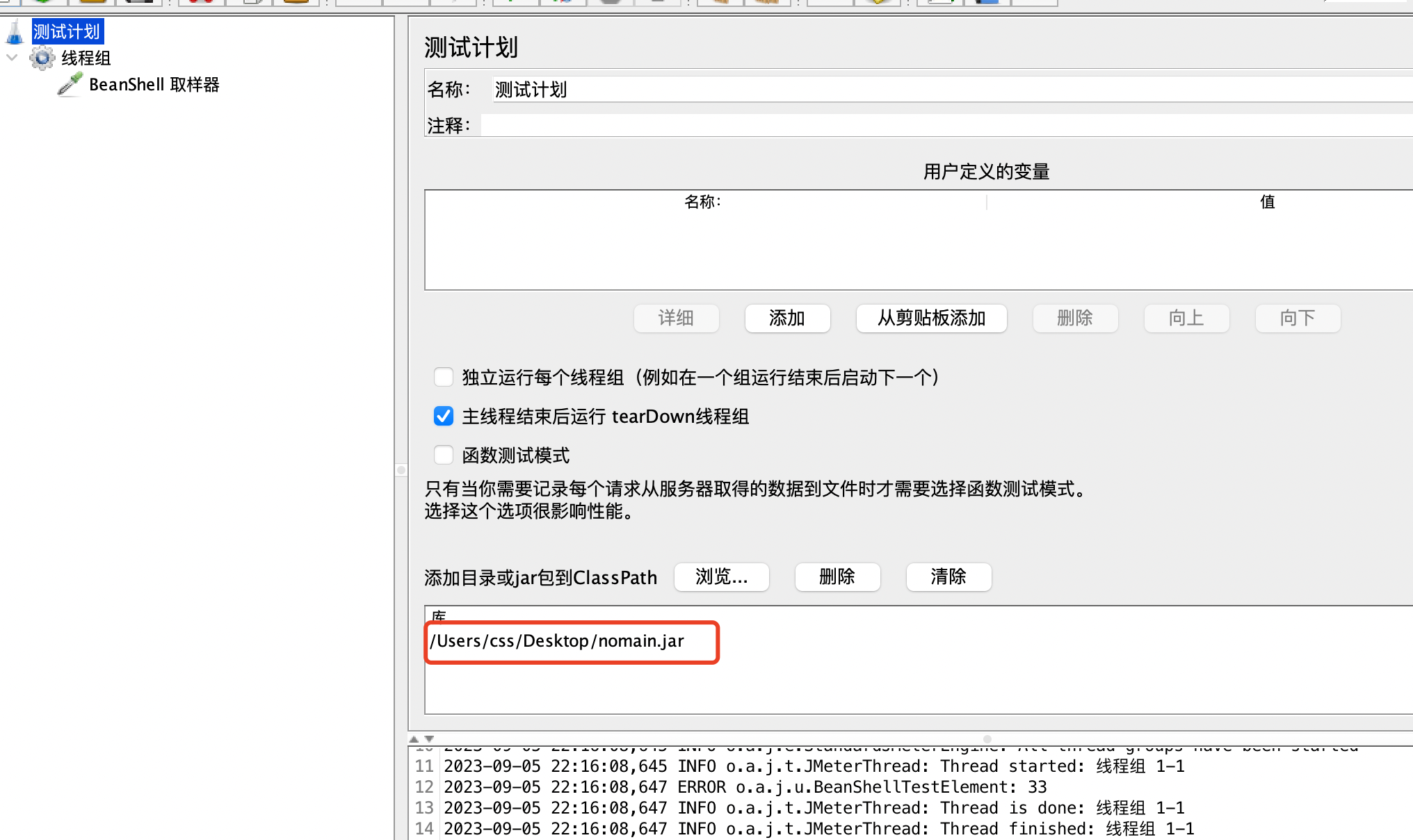Select the 测试计划 beaker node
This screenshot has height=840, width=1413.
67,31
